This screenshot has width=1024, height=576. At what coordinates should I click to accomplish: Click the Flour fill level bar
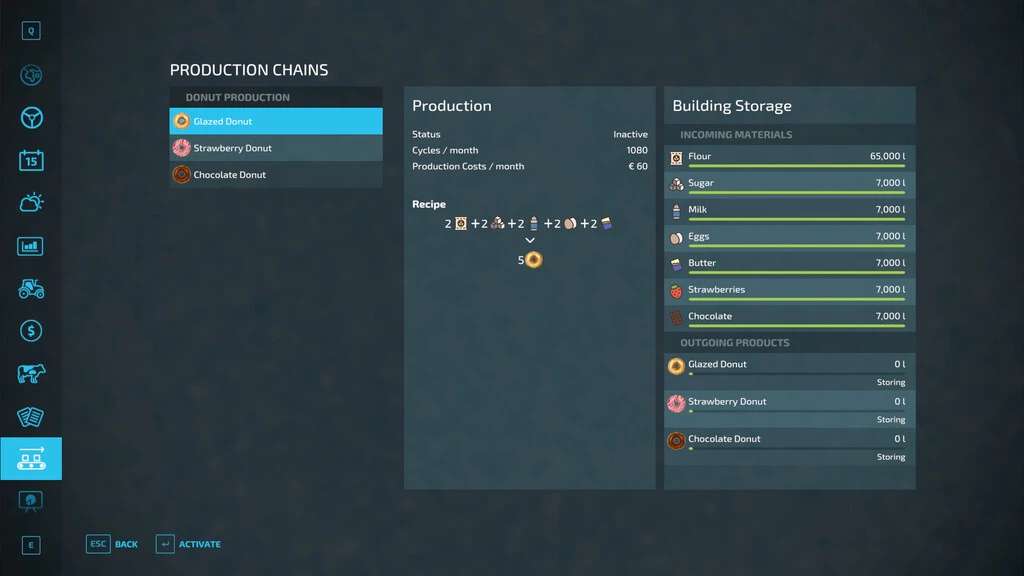[796, 167]
